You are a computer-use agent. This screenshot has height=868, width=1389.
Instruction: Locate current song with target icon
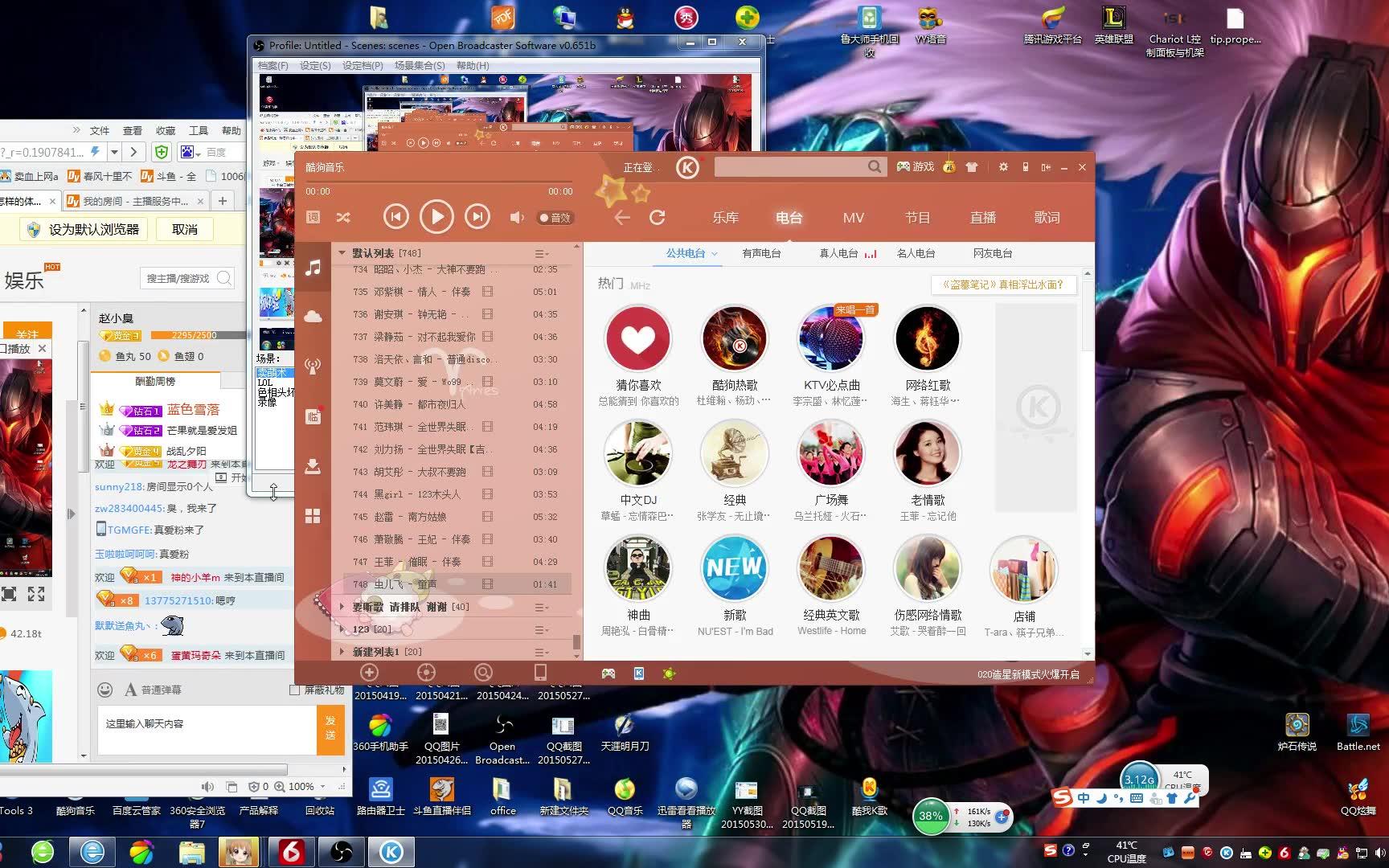pyautogui.click(x=426, y=673)
